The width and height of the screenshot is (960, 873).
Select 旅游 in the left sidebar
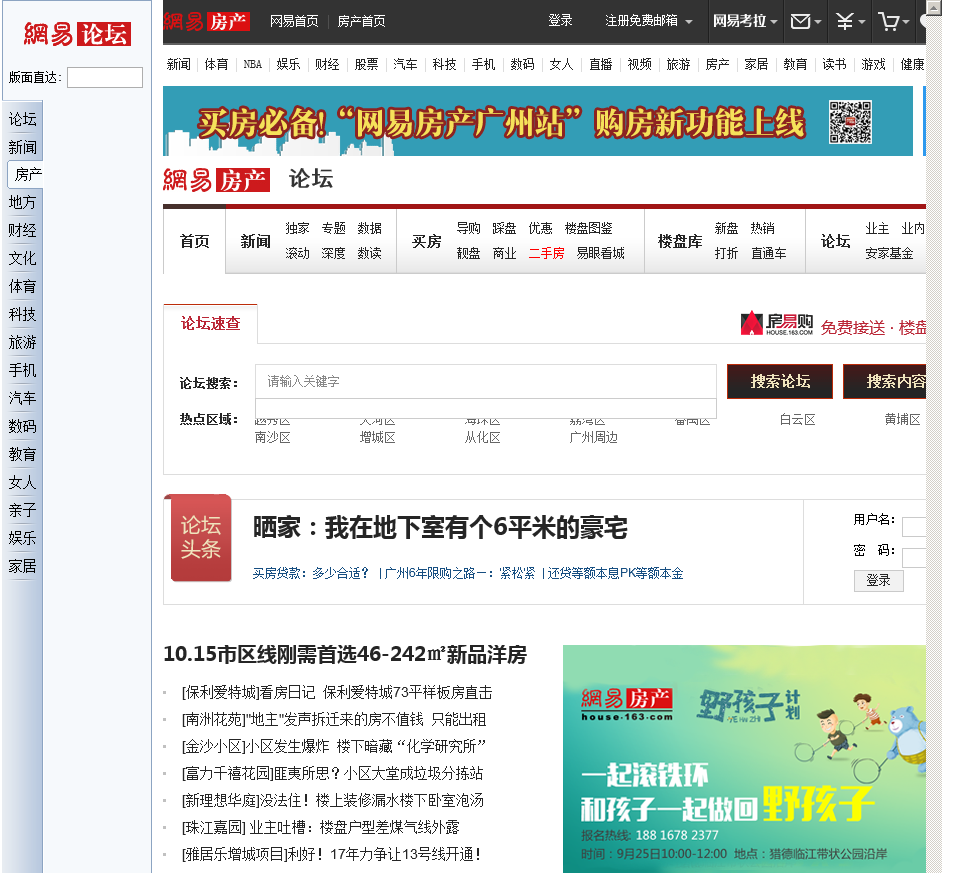click(x=23, y=343)
